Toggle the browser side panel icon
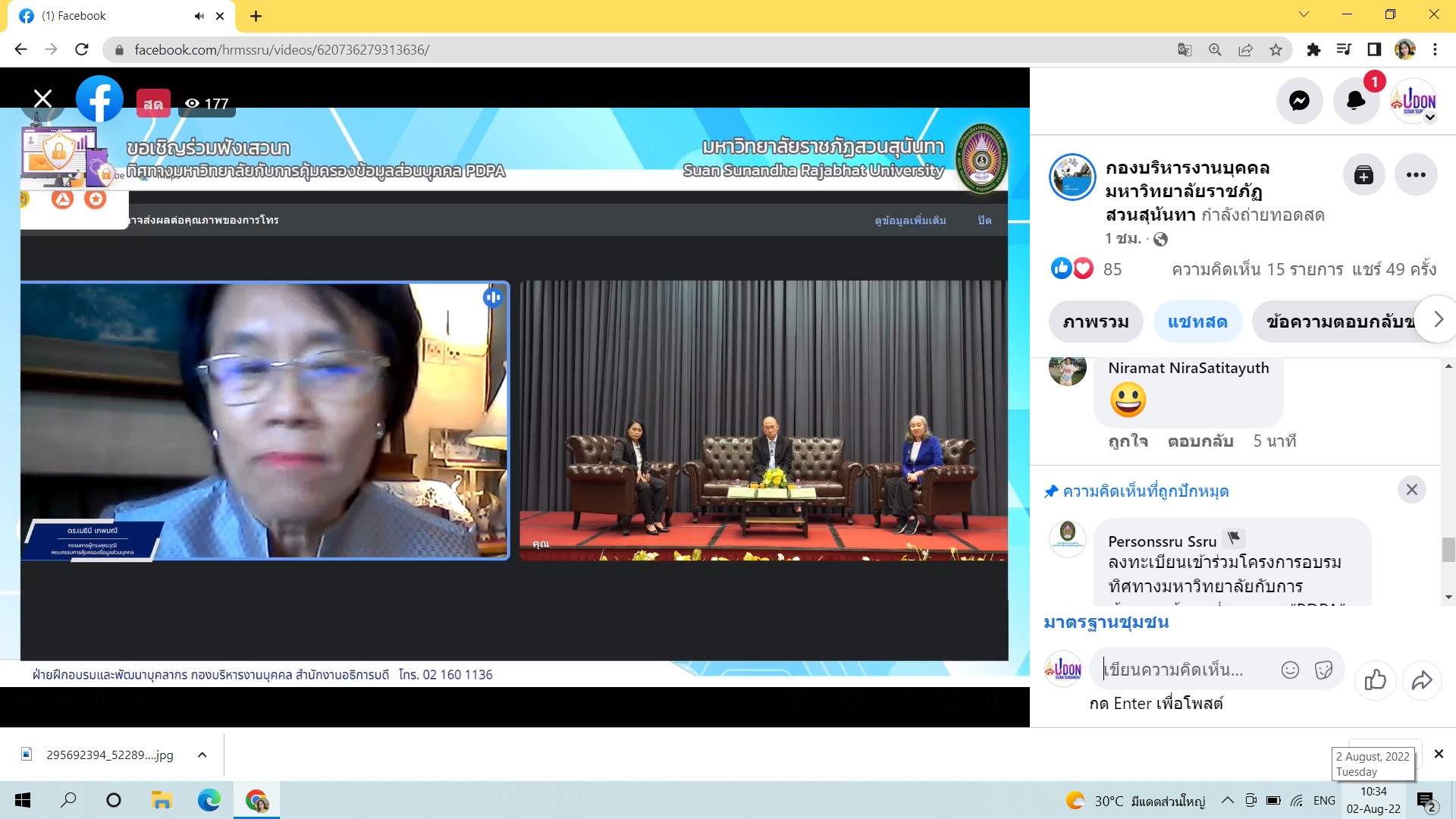 pyautogui.click(x=1374, y=50)
